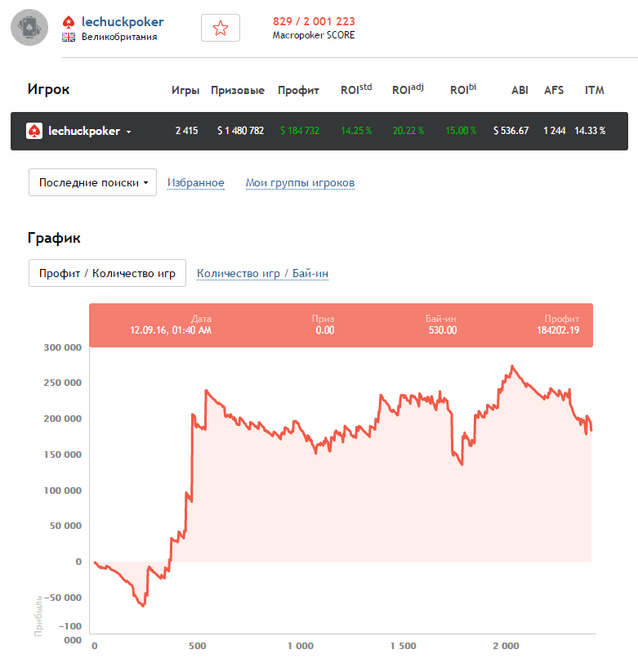Click the 2 415 games value
Image resolution: width=638 pixels, height=663 pixels.
(x=186, y=131)
